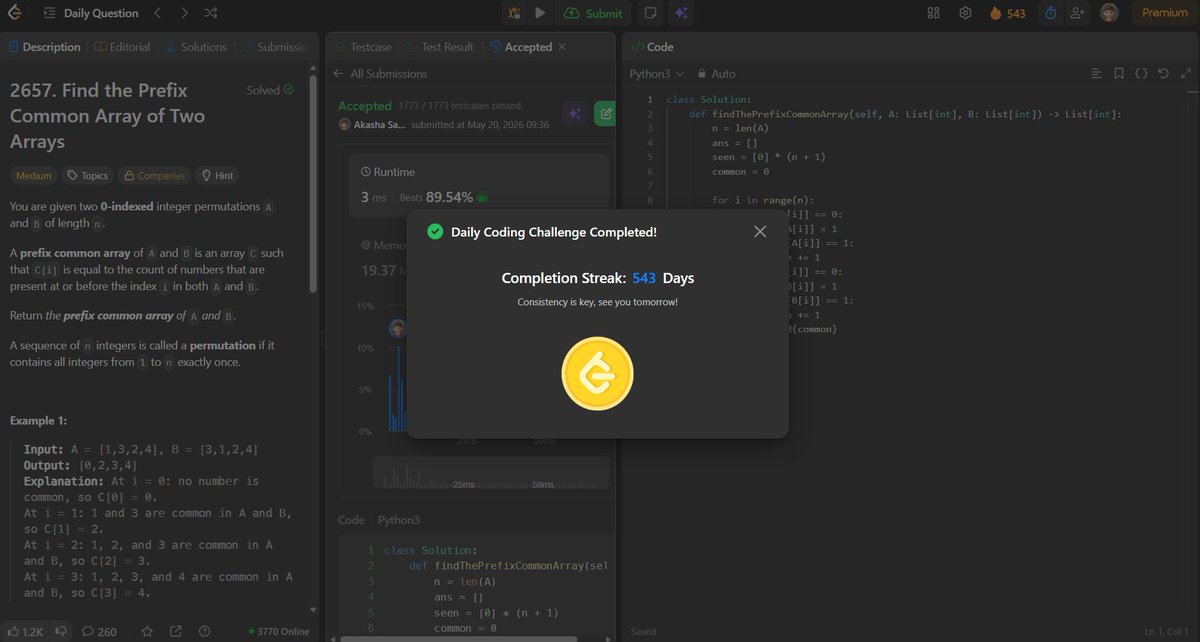Expand the Hint tag
Viewport: 1200px width, 642px height.
point(217,176)
